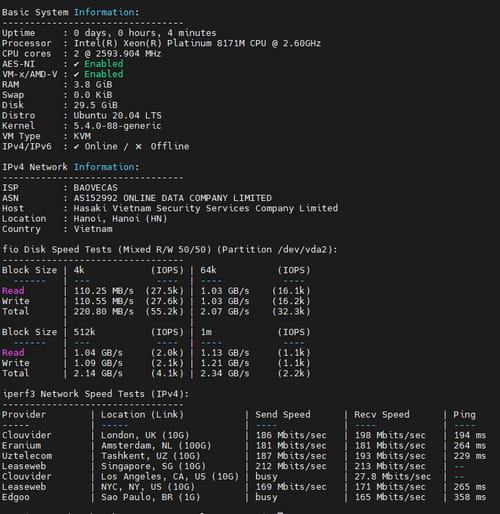This screenshot has height=514, width=500.
Task: Click the Location value 'Hanoi, Hanoi (HN)'
Action: pos(120,219)
